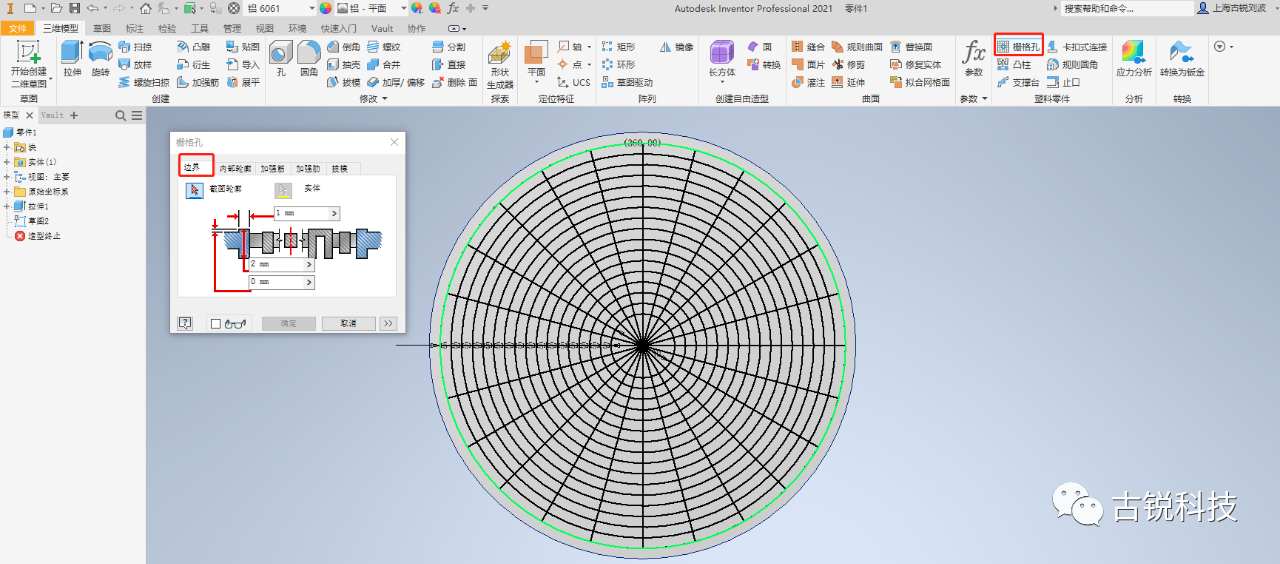
Task: Switch to the 环境 ribbon tab
Action: [x=297, y=28]
